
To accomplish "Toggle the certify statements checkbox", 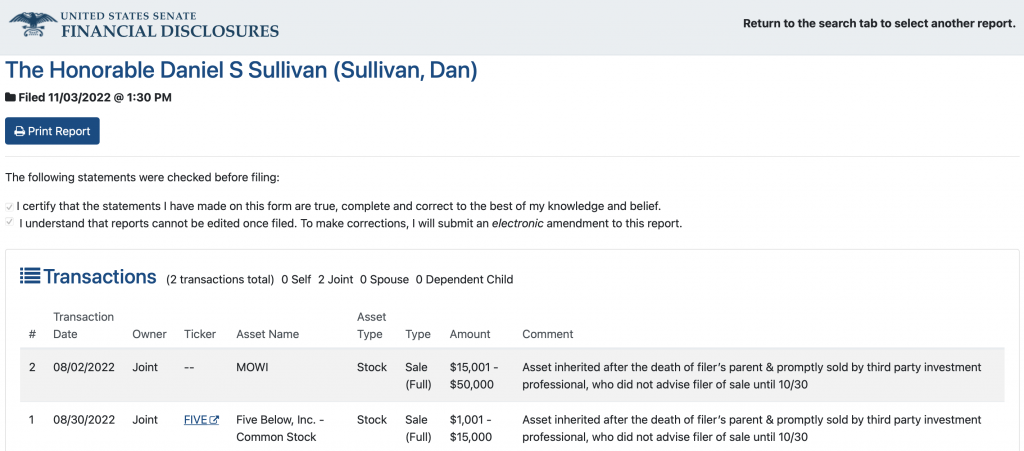I will (x=9, y=207).
